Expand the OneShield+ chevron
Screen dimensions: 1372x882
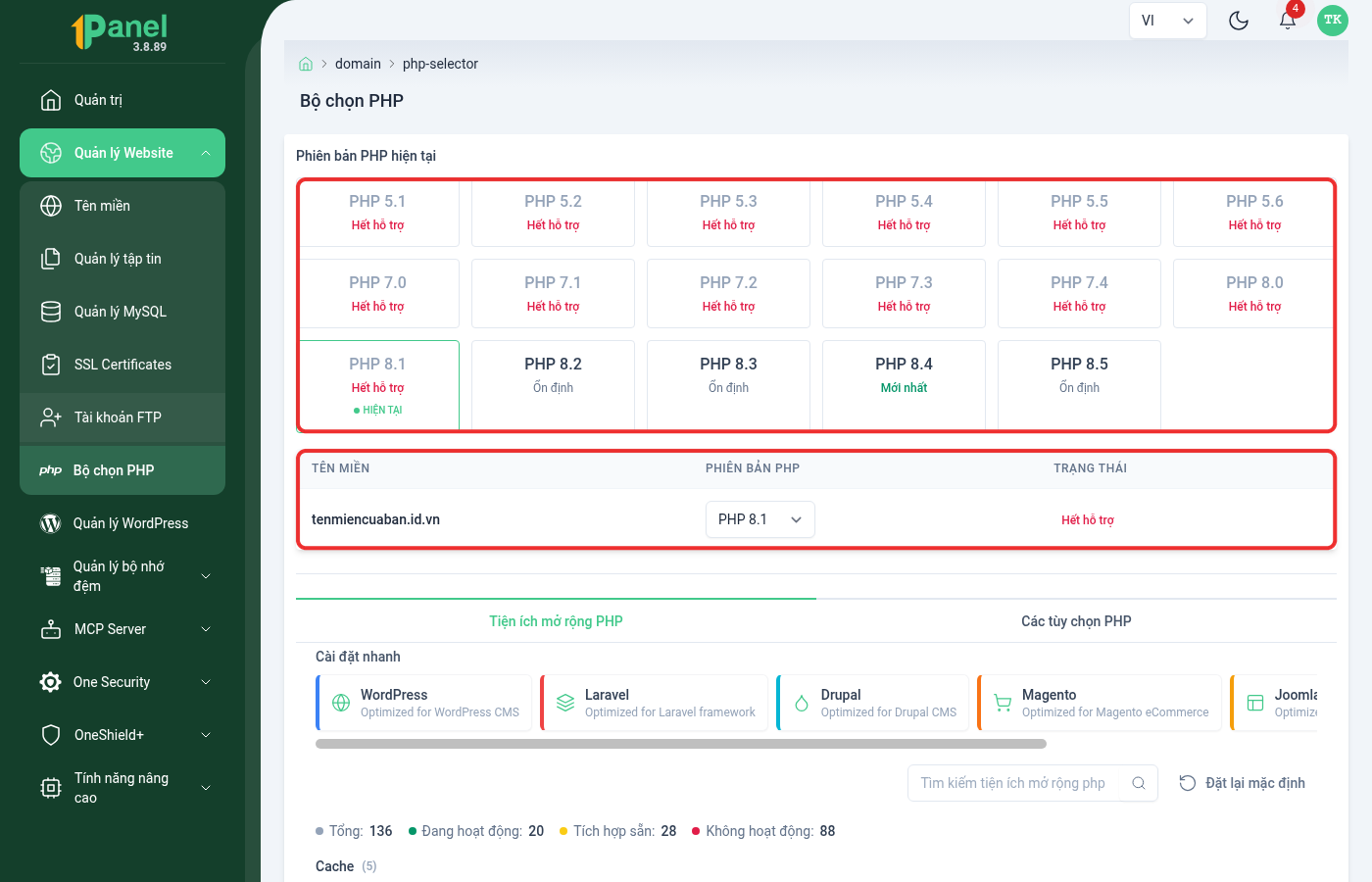click(x=206, y=735)
